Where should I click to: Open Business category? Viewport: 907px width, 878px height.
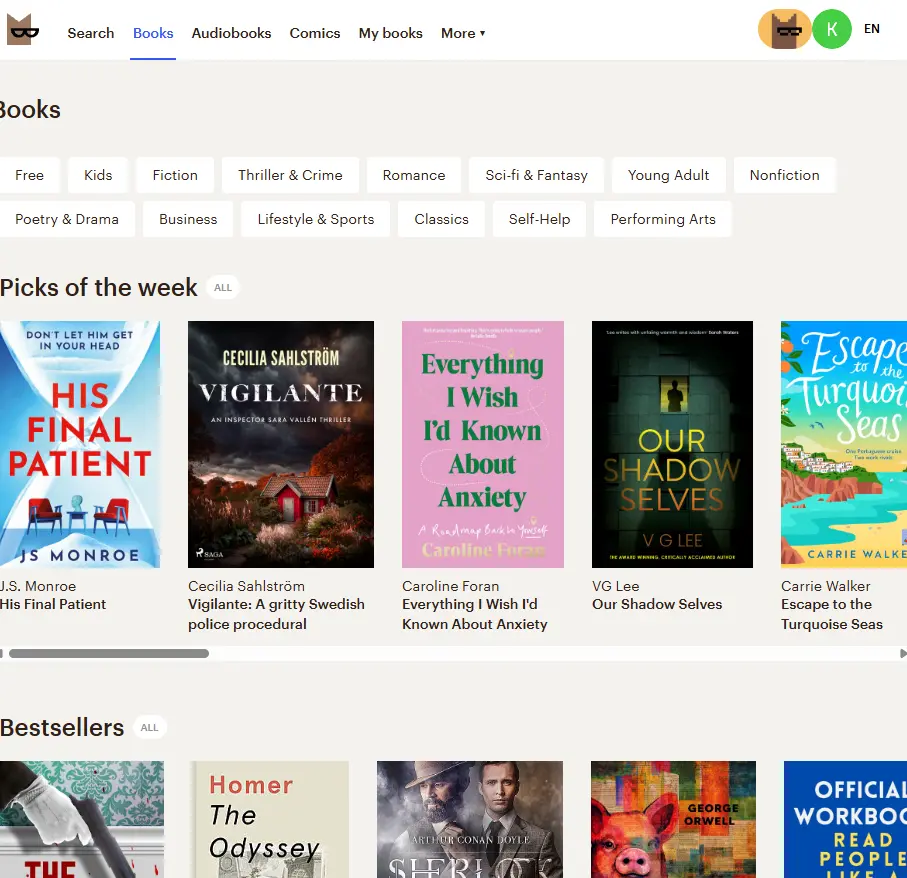click(x=188, y=219)
